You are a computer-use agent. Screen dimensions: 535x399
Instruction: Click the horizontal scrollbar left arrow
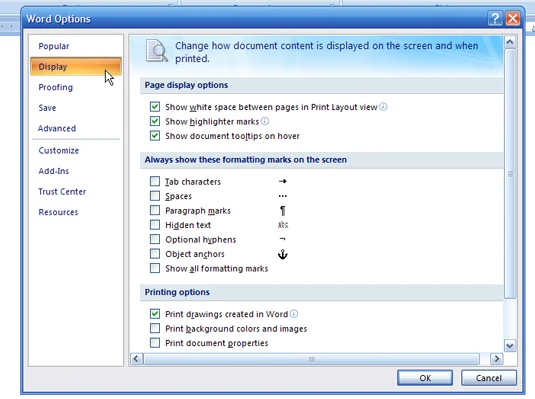pyautogui.click(x=136, y=359)
